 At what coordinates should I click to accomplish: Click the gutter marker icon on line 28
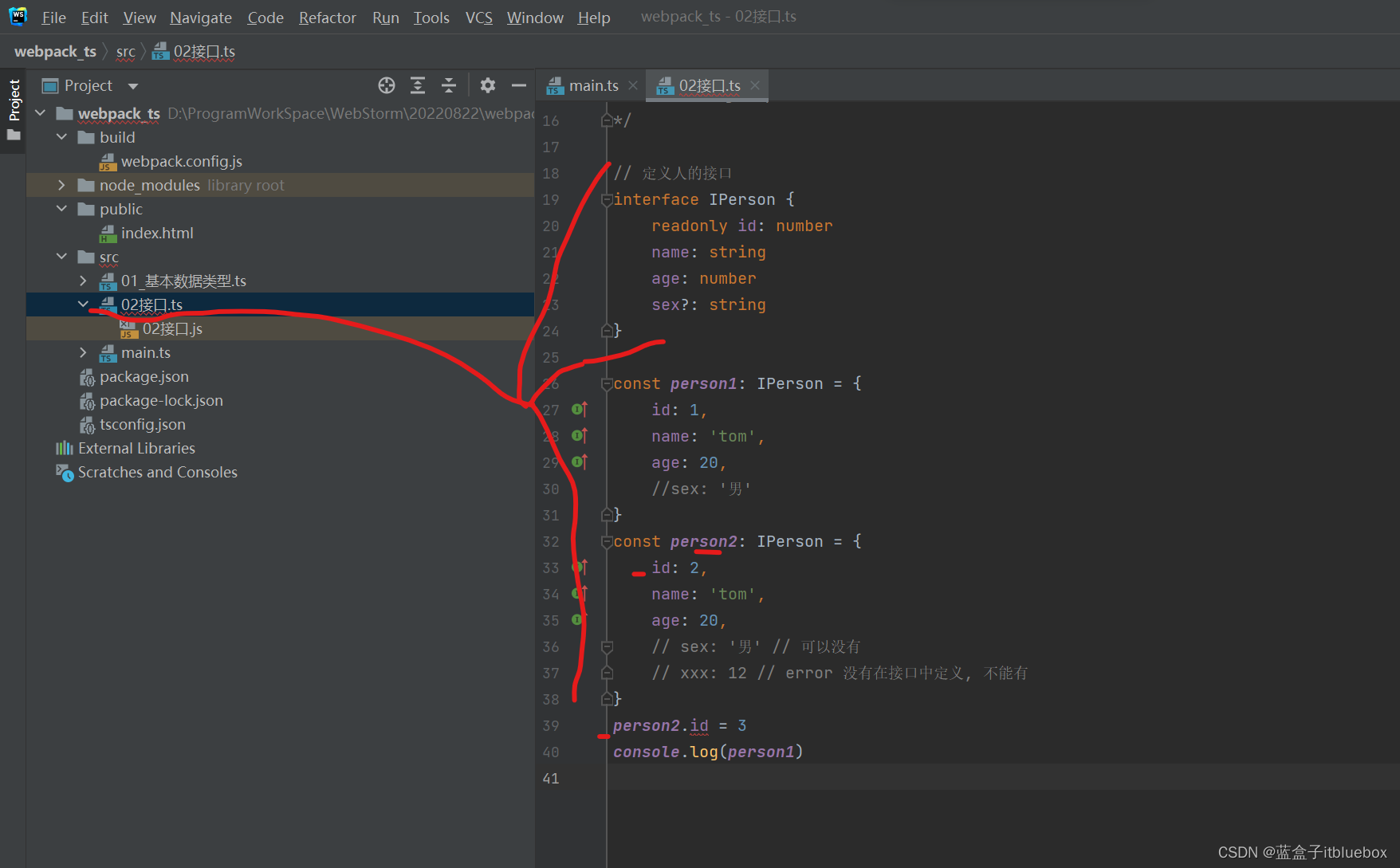pyautogui.click(x=580, y=435)
